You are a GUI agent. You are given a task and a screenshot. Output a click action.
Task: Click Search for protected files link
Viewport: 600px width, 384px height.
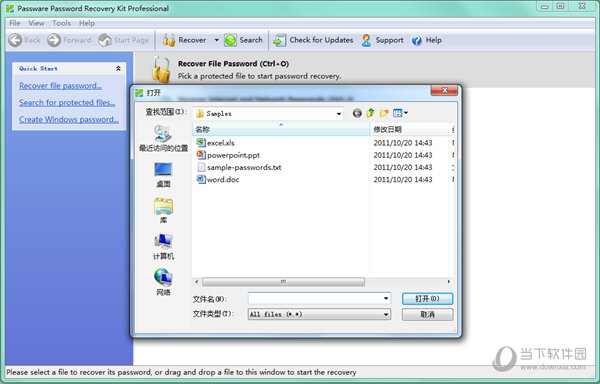[x=67, y=103]
